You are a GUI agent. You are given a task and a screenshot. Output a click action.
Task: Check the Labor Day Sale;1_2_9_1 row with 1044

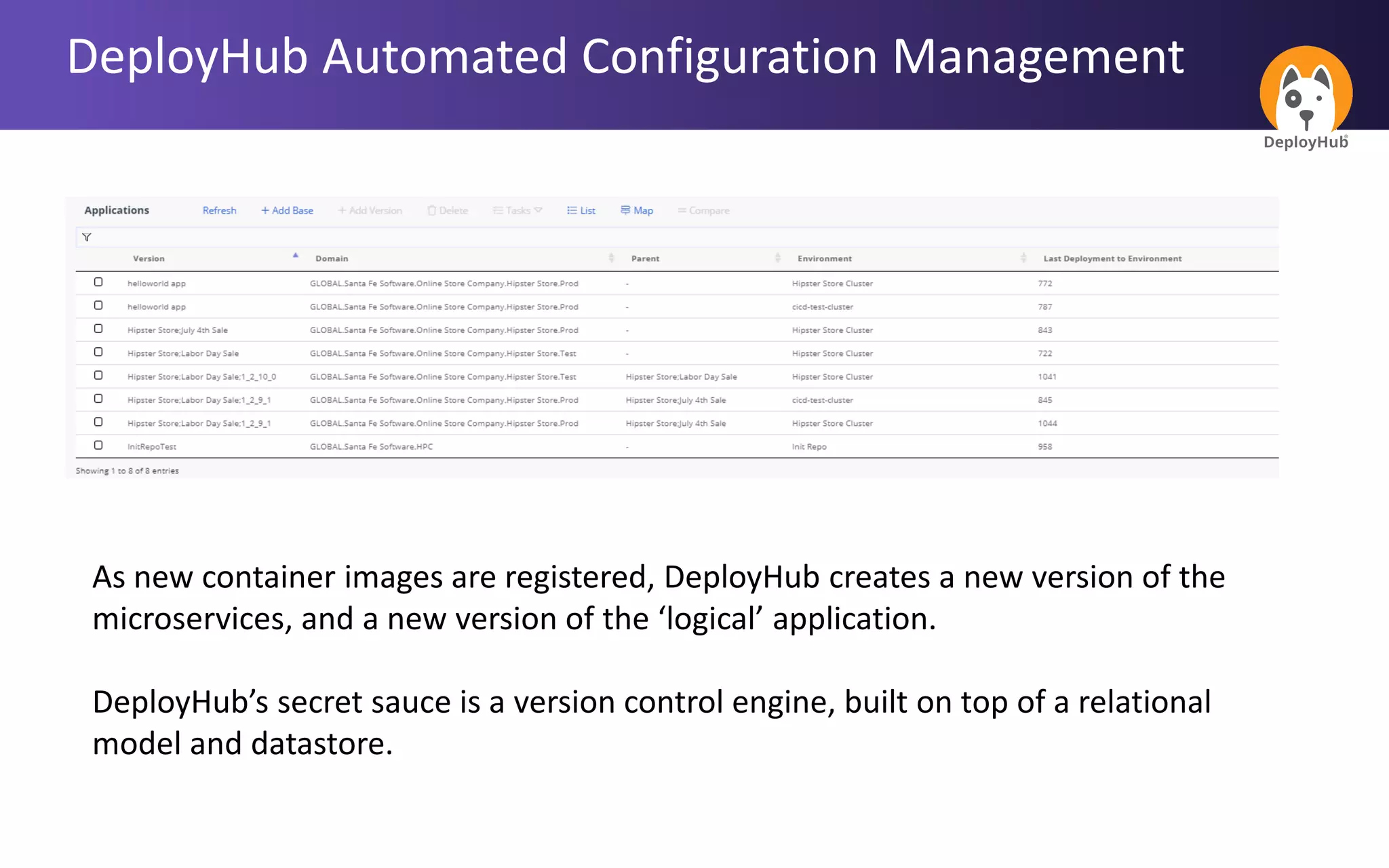(98, 422)
